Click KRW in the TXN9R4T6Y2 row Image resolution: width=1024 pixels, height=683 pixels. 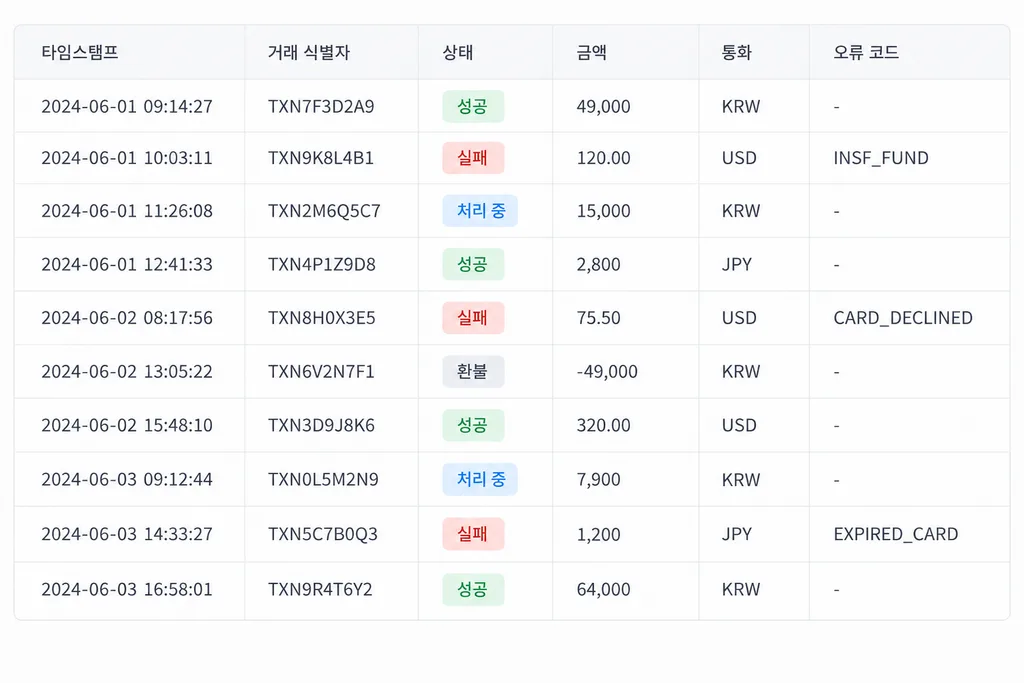coord(741,590)
